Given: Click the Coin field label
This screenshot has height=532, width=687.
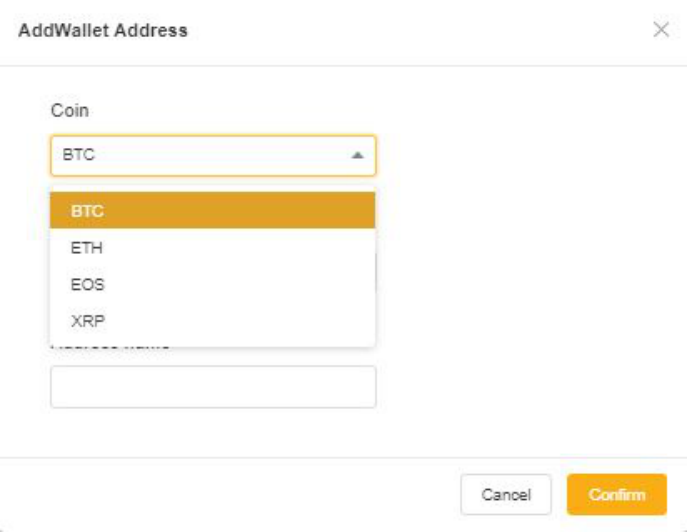Looking at the screenshot, I should click(70, 110).
